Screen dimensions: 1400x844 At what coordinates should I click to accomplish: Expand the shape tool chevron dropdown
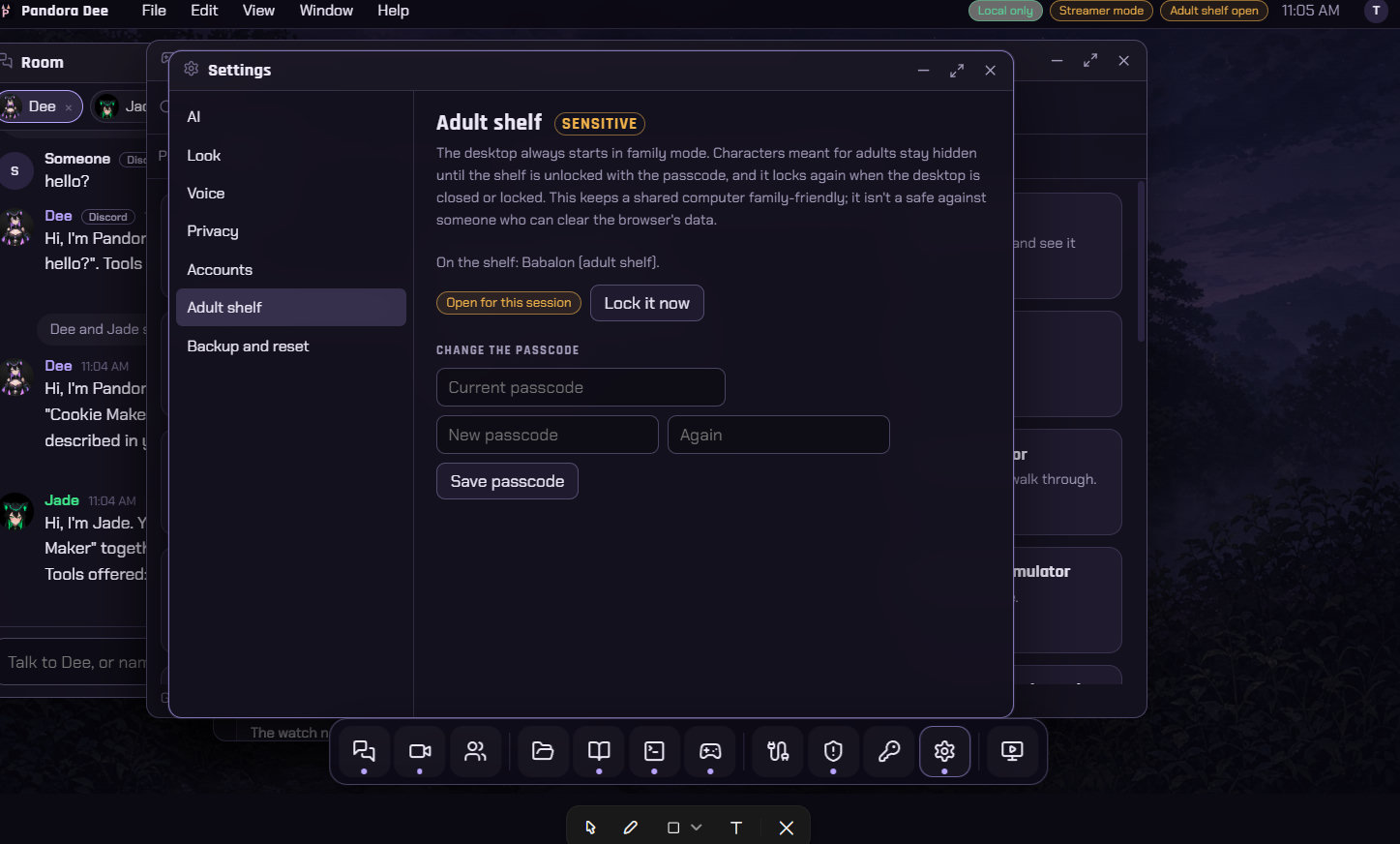[x=696, y=828]
